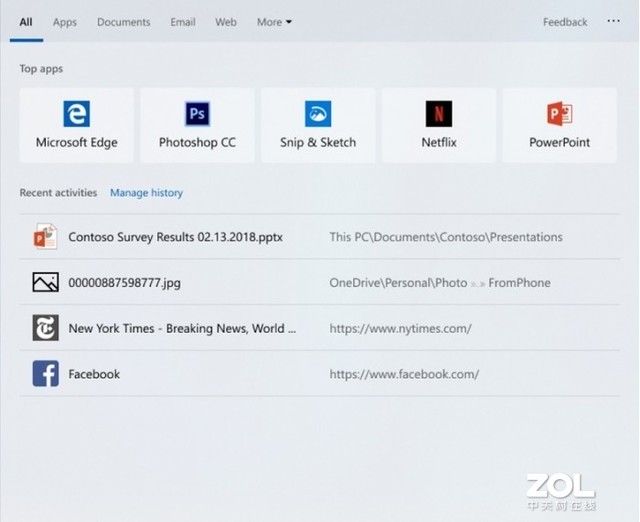Viewport: 640px width, 522px height.
Task: Open the three-dot options menu
Action: [x=613, y=20]
